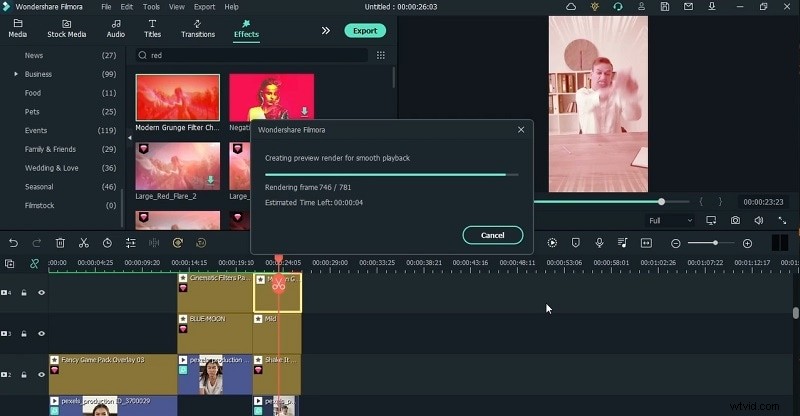This screenshot has height=416, width=800.
Task: Expand more tabs with double-arrow
Action: coord(326,31)
